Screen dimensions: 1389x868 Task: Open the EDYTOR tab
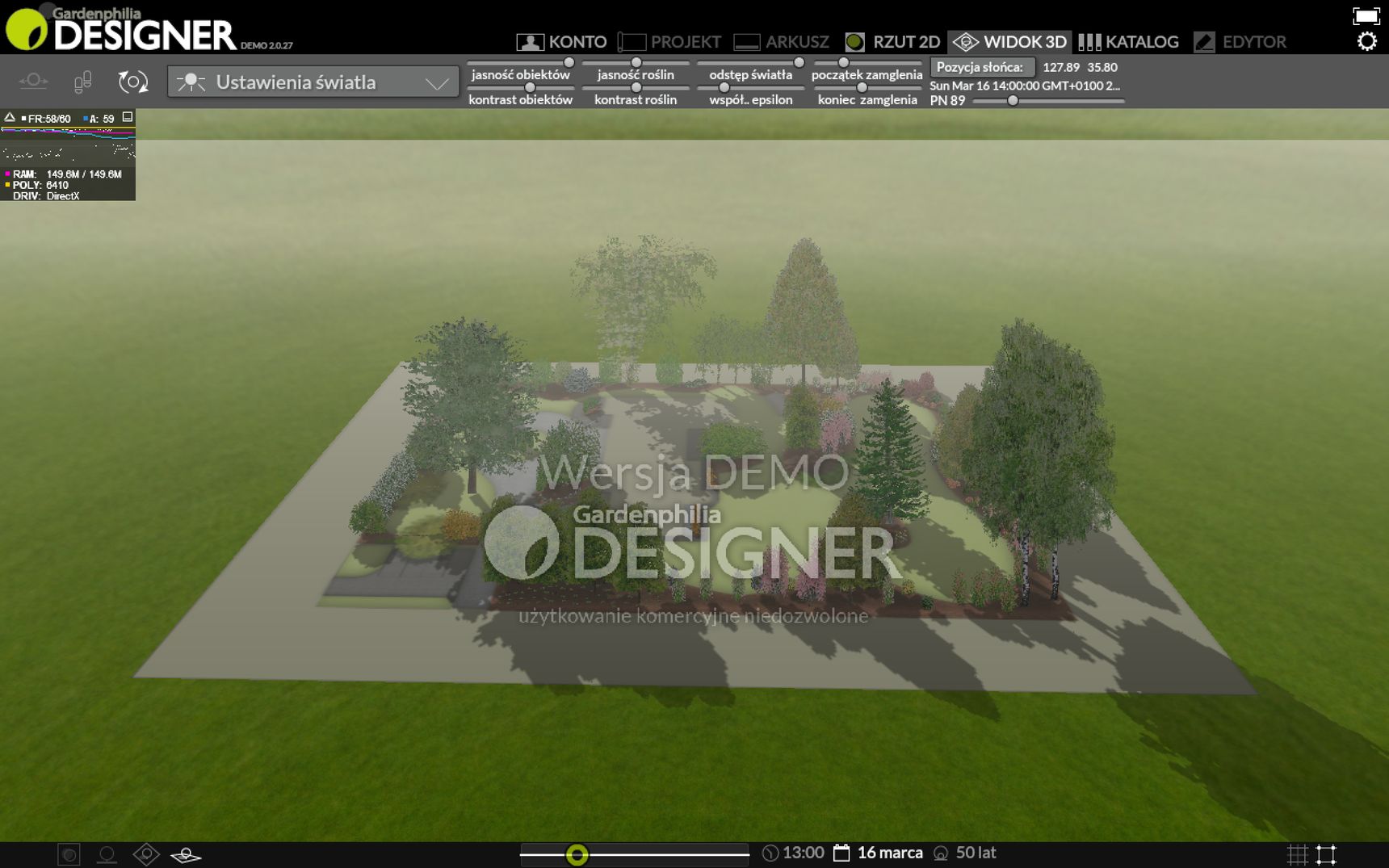click(x=1240, y=41)
